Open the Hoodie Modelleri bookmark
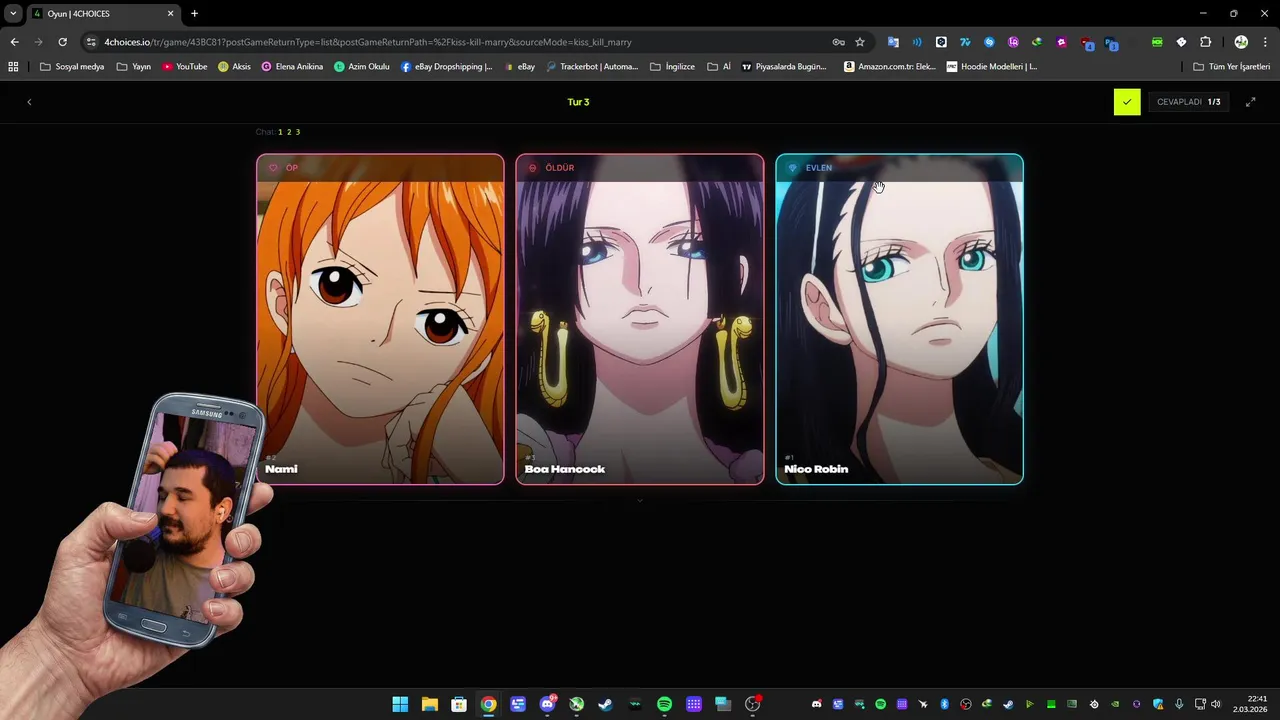Viewport: 1280px width, 720px height. [992, 67]
